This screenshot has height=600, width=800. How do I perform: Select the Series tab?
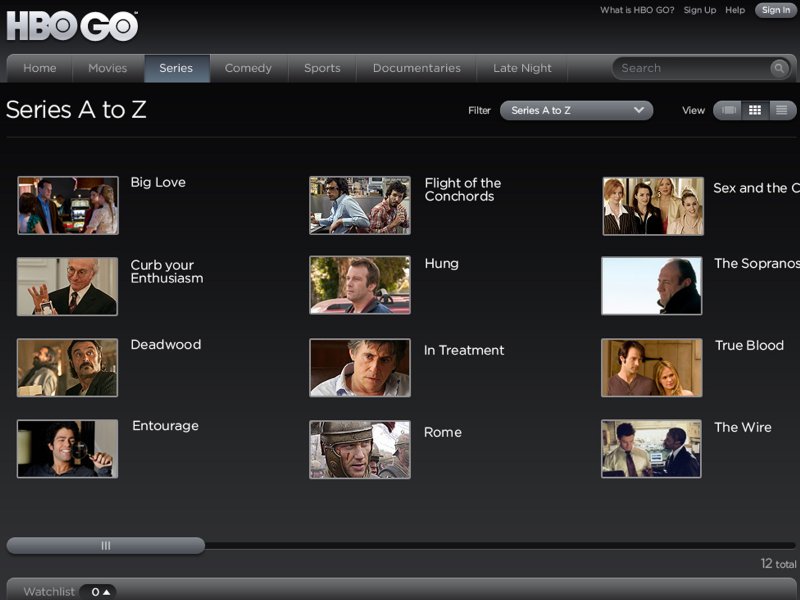pyautogui.click(x=177, y=68)
